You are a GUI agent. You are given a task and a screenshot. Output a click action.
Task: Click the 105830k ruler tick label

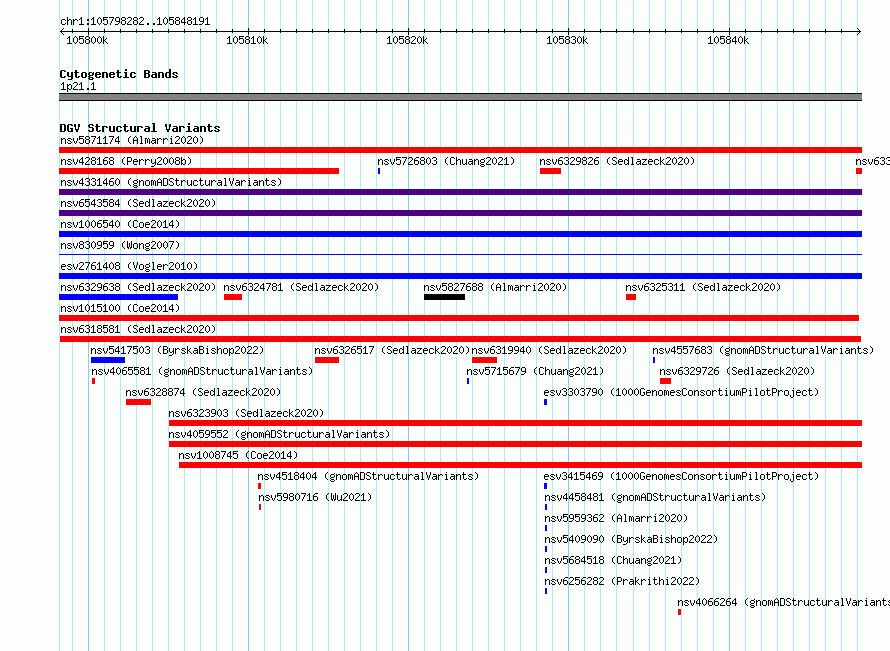[567, 40]
